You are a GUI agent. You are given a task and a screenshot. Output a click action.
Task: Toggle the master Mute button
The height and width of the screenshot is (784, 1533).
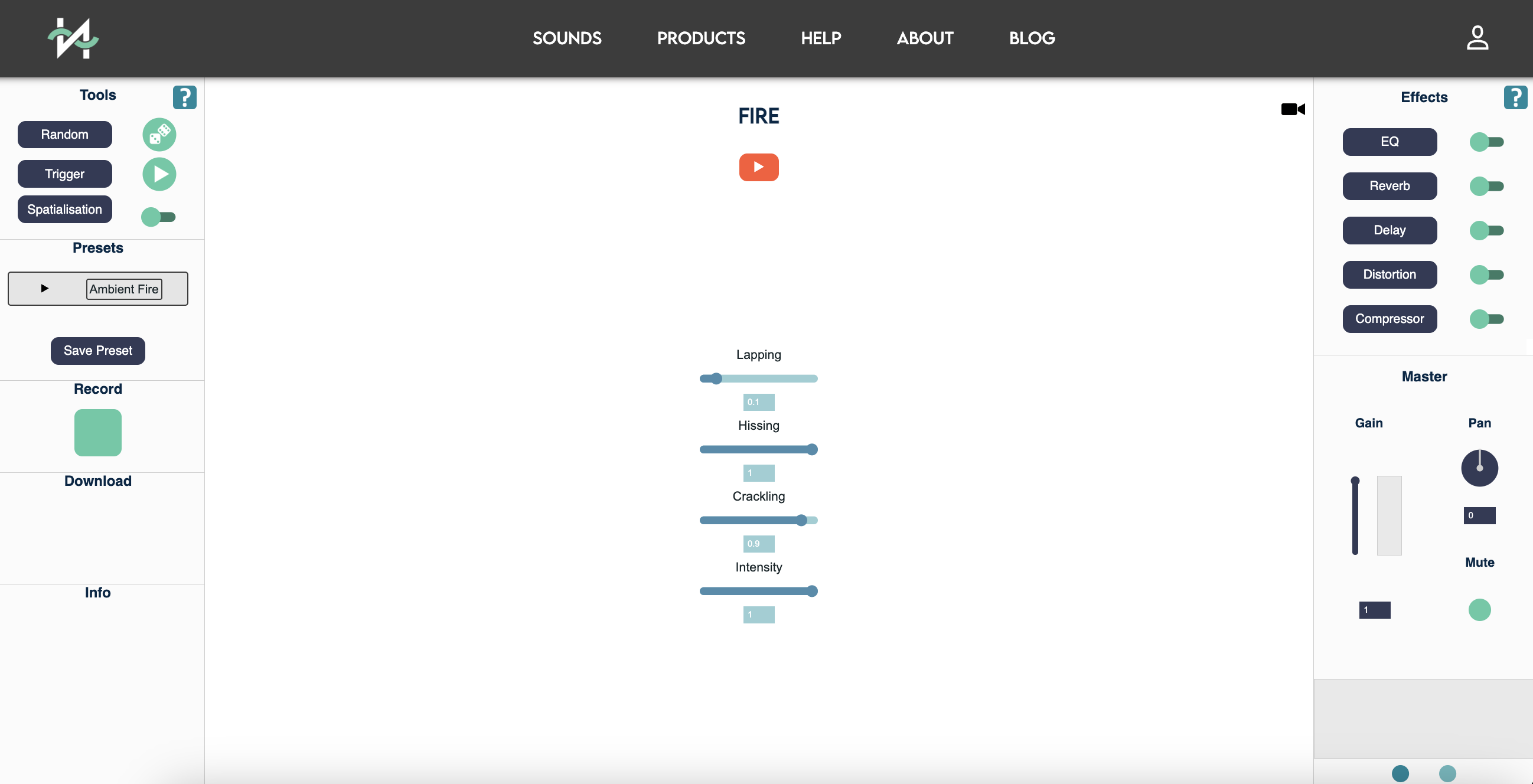click(1479, 610)
